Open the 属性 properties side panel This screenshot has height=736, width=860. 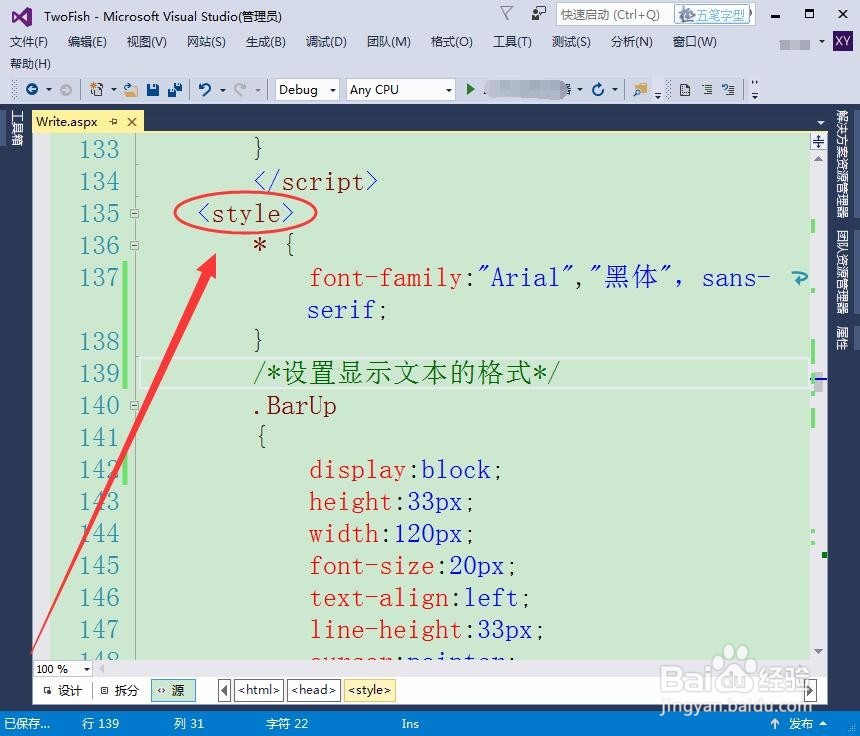842,338
